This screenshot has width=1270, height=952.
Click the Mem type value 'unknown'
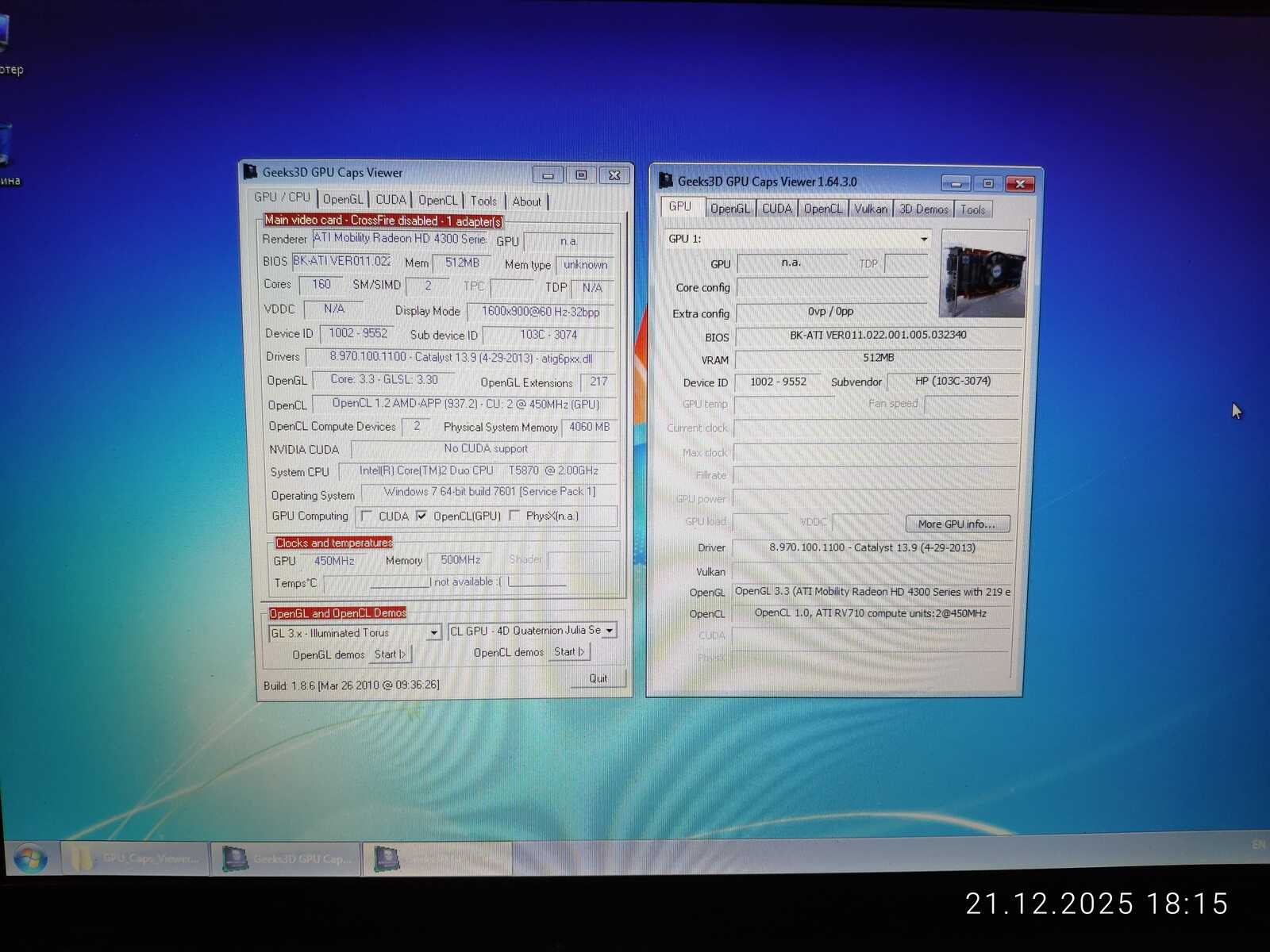[x=585, y=265]
